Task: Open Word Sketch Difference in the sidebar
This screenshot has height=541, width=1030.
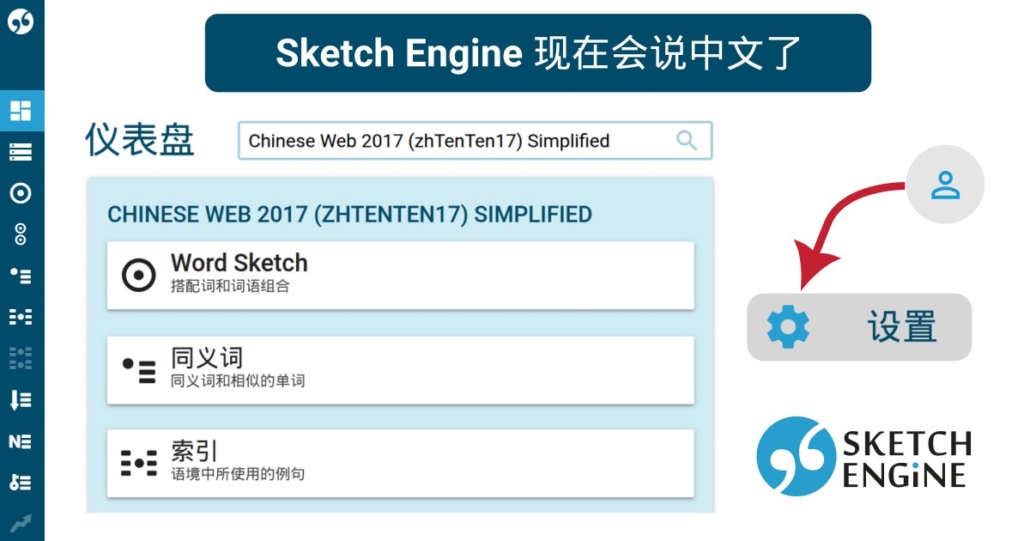Action: [x=20, y=235]
